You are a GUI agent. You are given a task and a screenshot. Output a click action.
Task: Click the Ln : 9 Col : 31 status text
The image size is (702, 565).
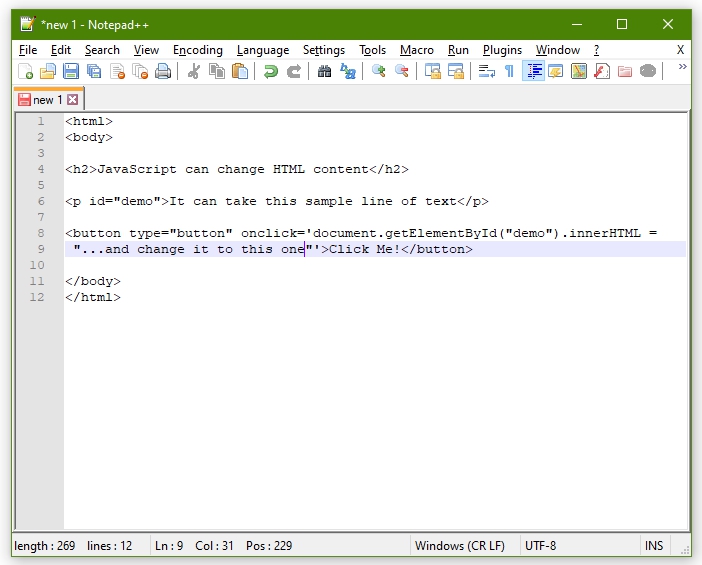(x=194, y=546)
